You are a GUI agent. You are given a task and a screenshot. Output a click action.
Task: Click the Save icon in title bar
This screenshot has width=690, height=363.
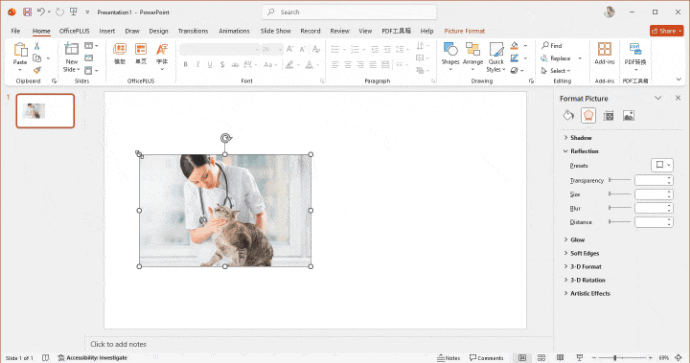(27, 12)
